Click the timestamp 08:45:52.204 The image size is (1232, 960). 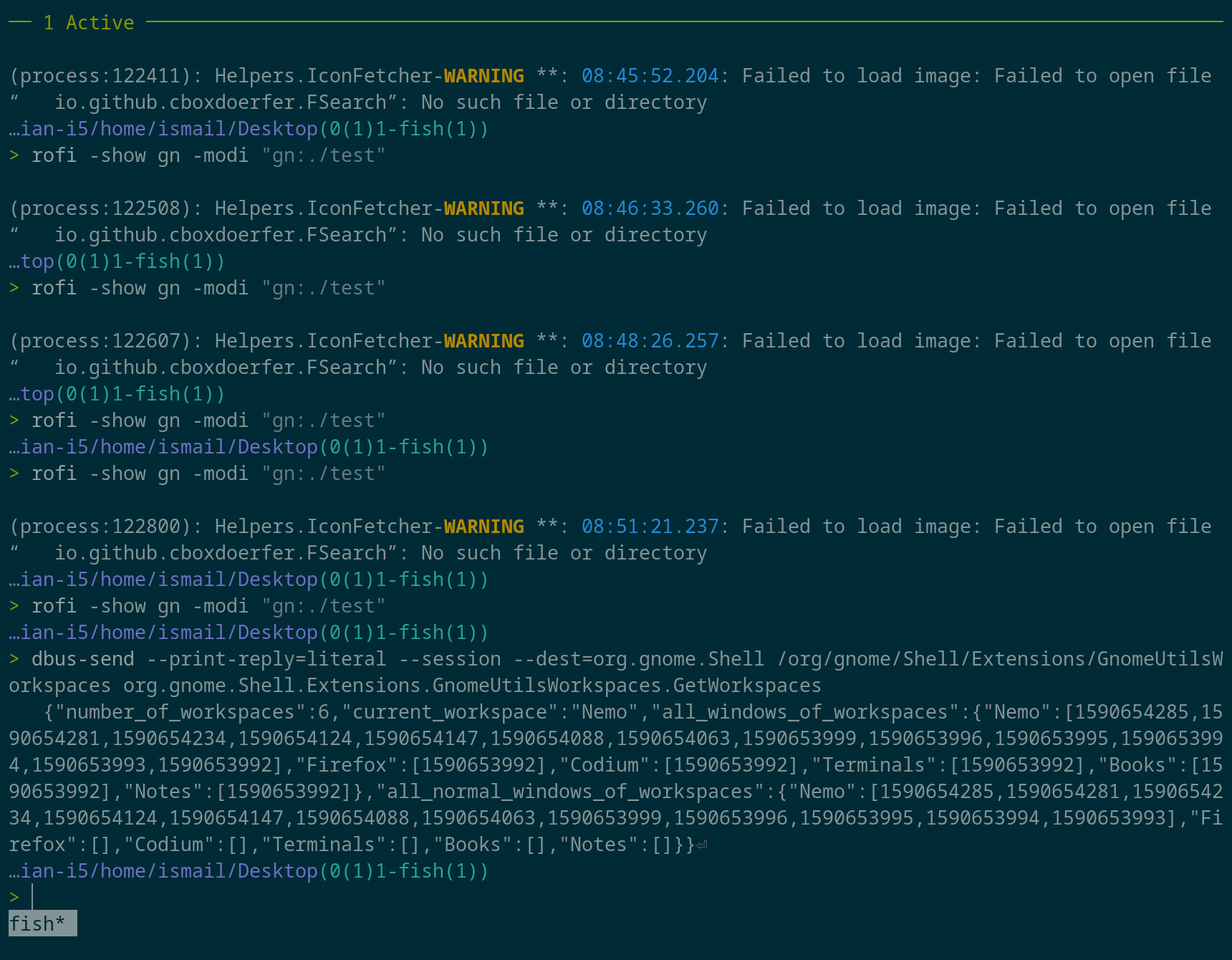(x=650, y=76)
